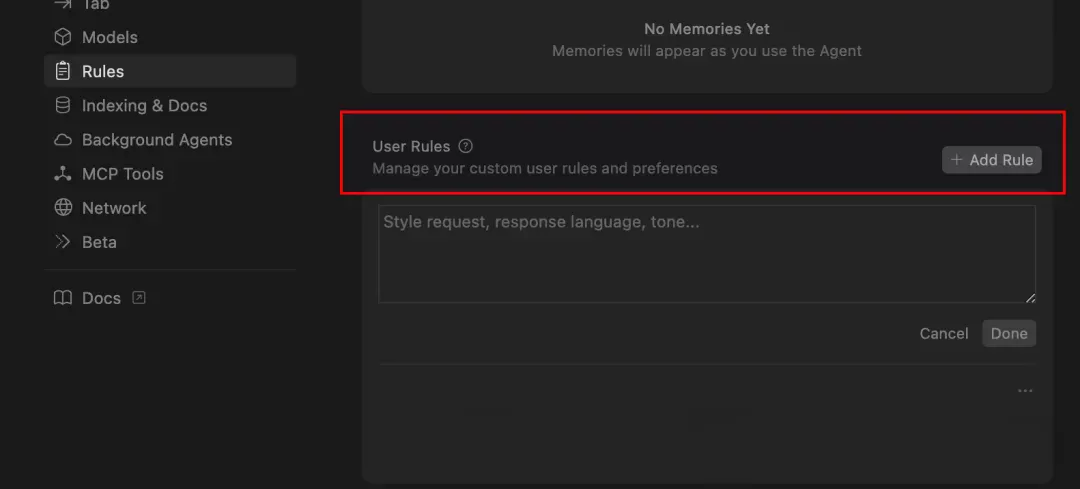Click the Models cube icon
This screenshot has height=489, width=1080.
coord(63,37)
